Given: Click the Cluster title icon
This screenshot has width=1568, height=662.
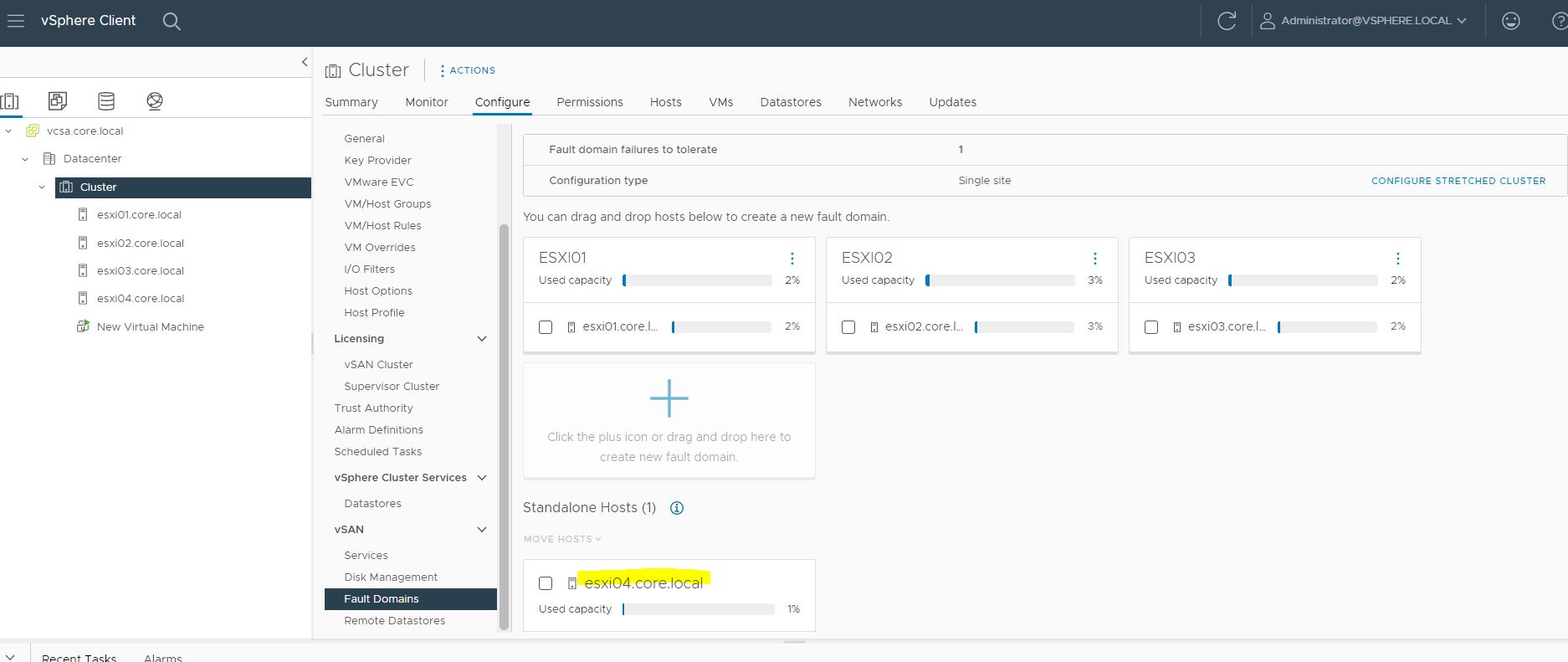Looking at the screenshot, I should tap(333, 71).
